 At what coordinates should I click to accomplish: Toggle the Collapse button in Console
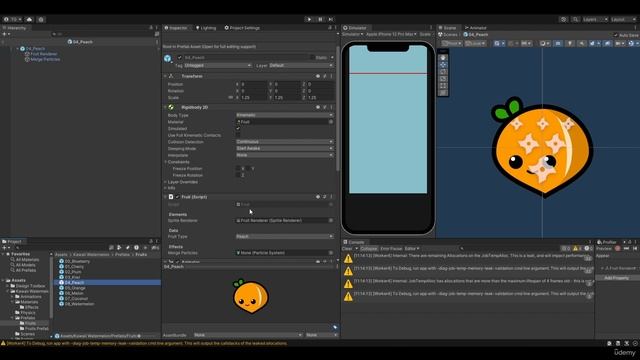click(x=369, y=249)
